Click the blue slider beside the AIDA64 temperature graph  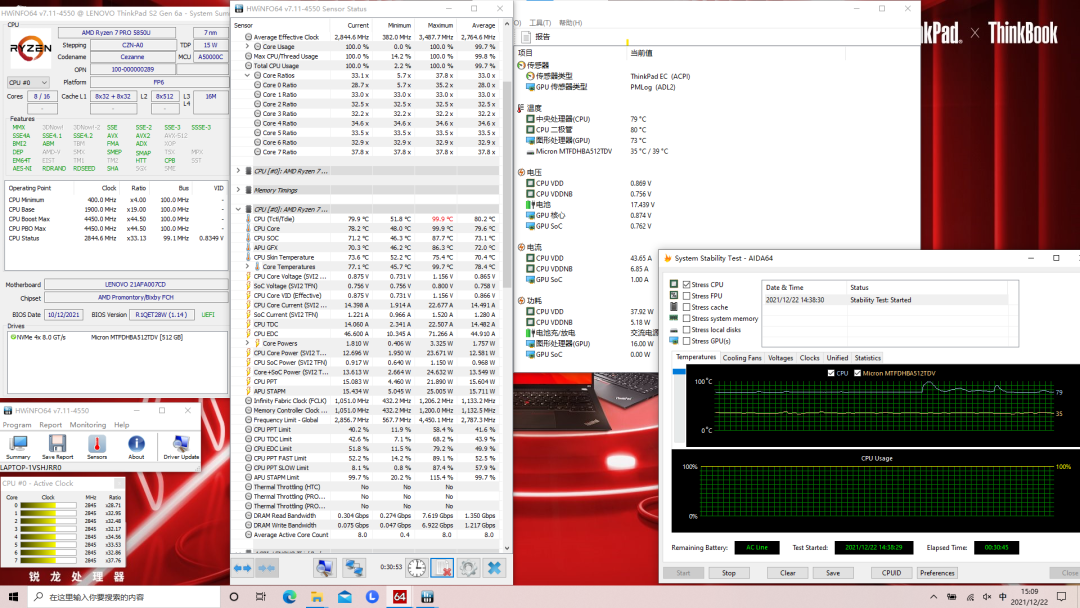click(x=679, y=372)
